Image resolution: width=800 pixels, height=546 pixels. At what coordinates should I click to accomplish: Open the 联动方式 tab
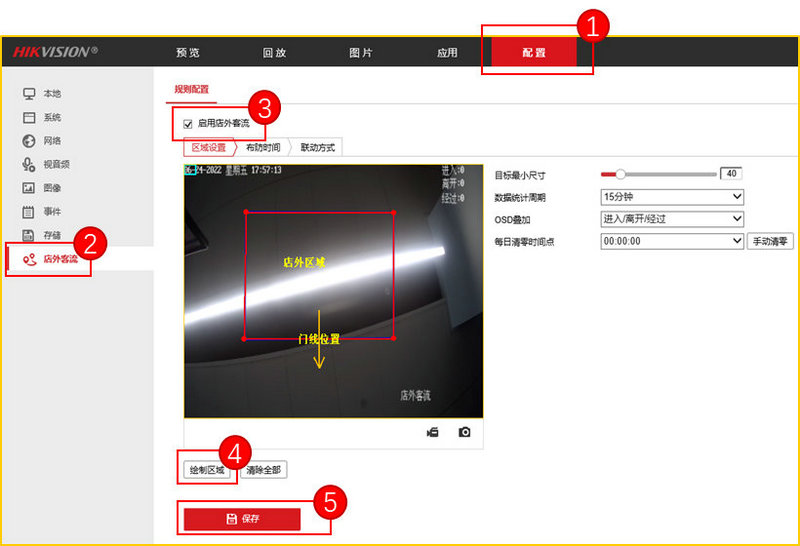318,147
